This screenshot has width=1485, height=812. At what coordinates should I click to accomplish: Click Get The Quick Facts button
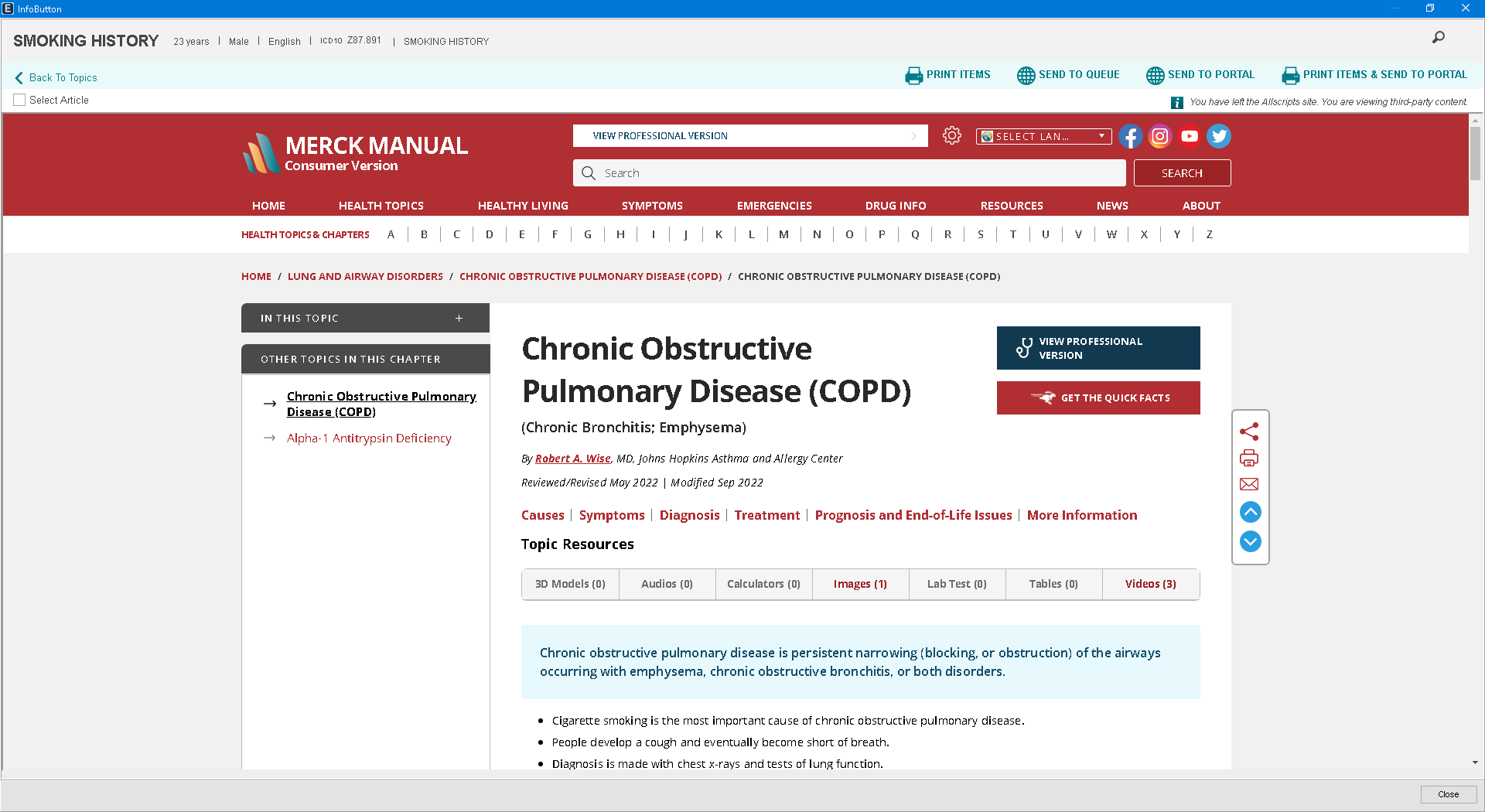1098,397
